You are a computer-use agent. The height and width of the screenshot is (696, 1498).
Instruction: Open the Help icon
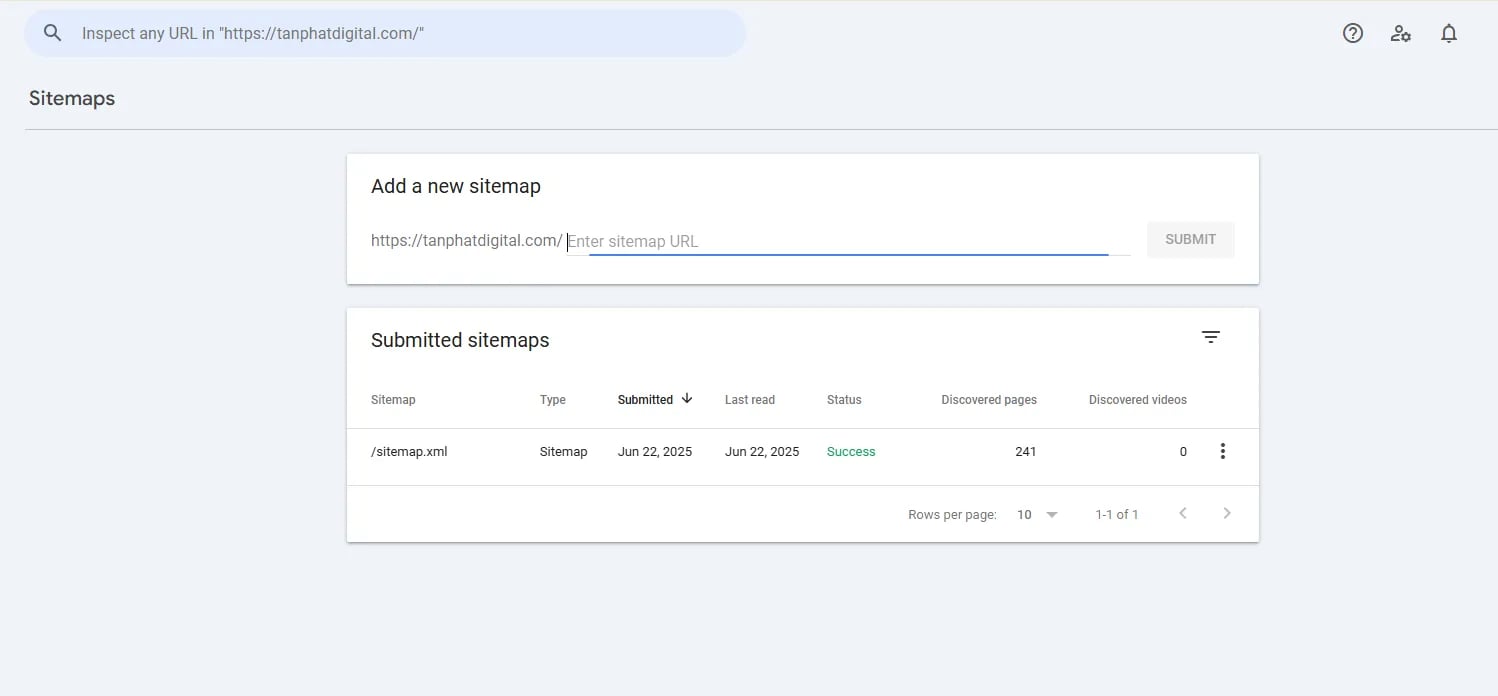pyautogui.click(x=1352, y=33)
